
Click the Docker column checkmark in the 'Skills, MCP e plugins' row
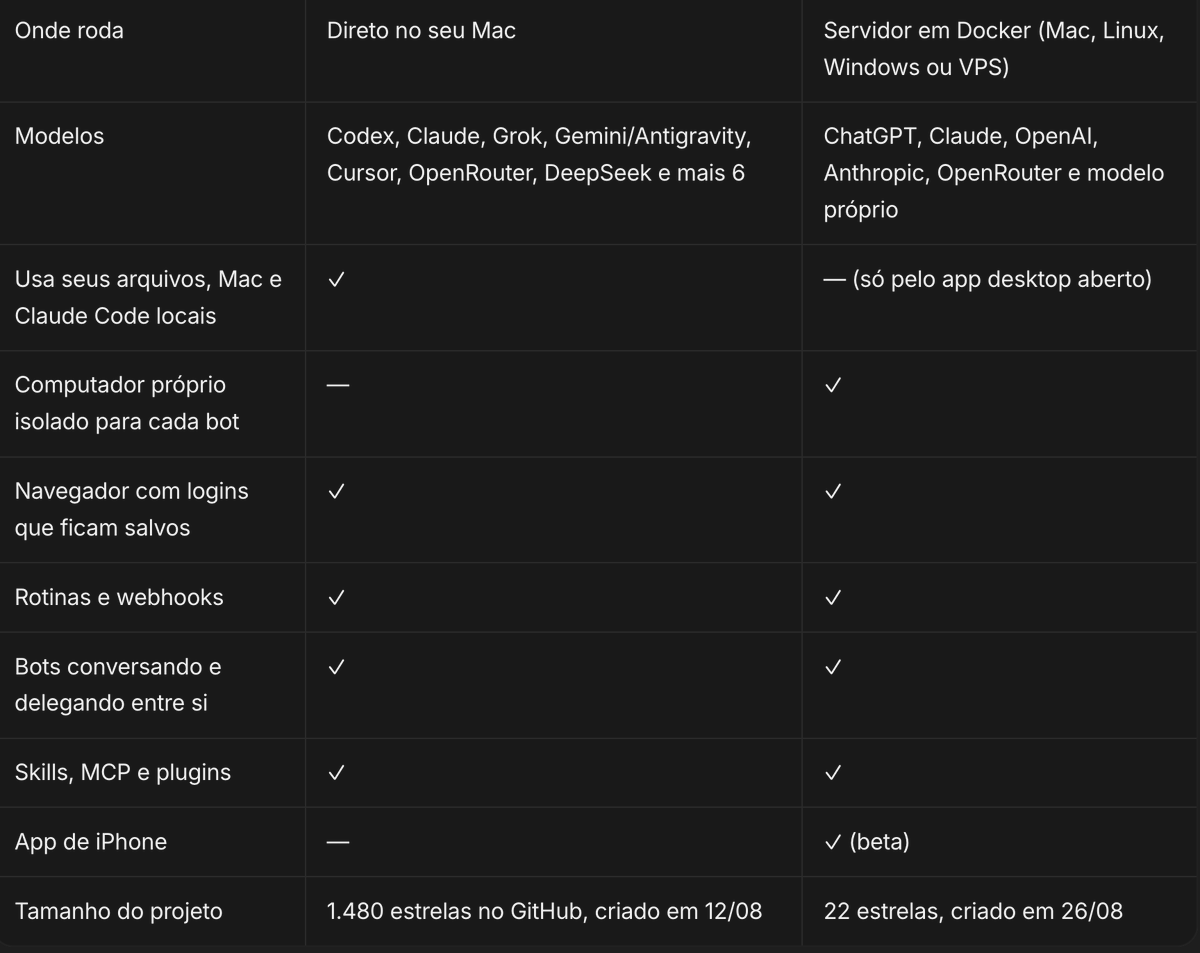click(833, 773)
